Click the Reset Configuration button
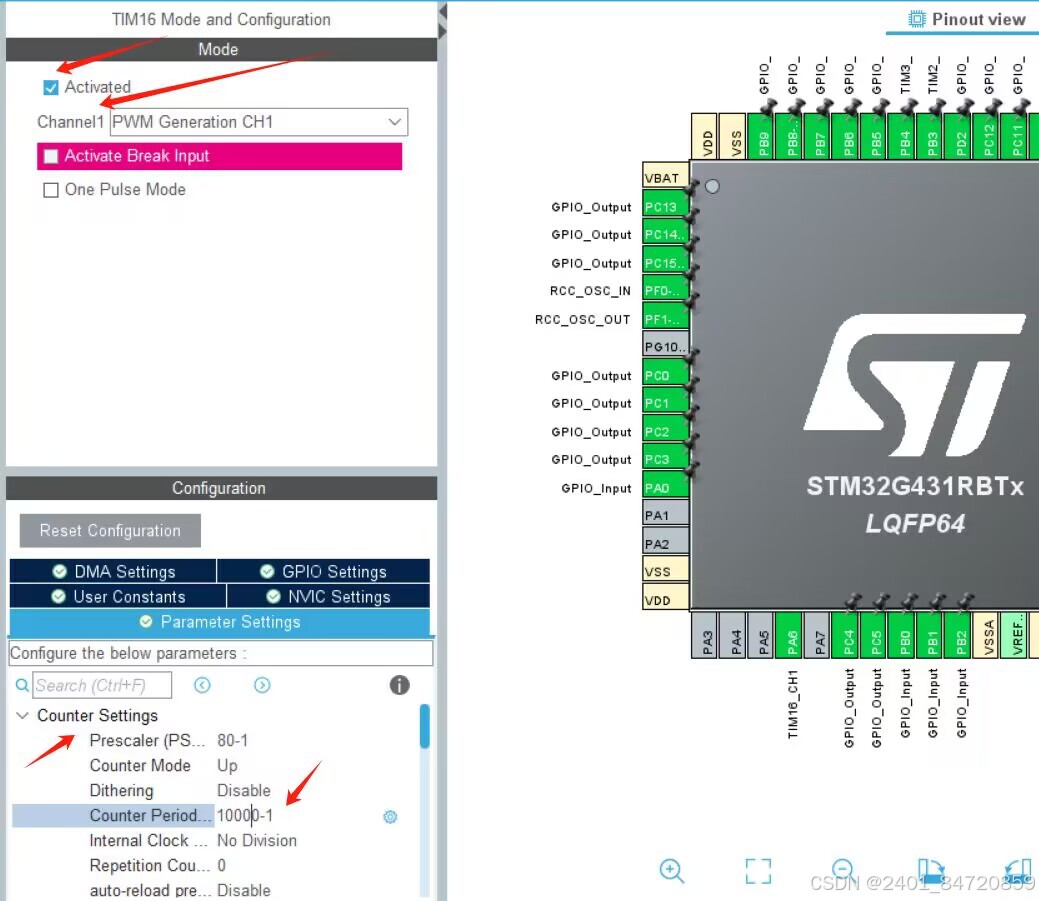The height and width of the screenshot is (901, 1039). pos(110,531)
